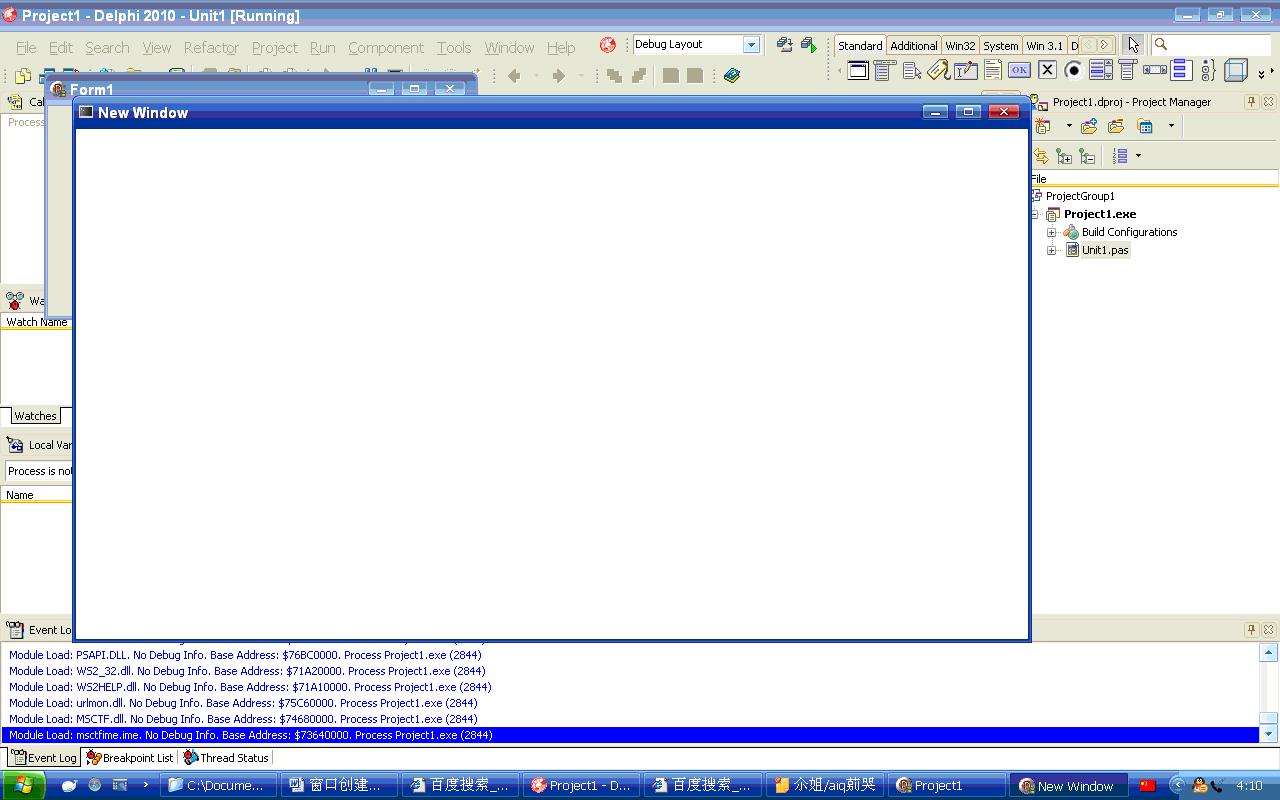Click the set debug desktop icon
Screen dimensions: 1280x800
pos(809,45)
